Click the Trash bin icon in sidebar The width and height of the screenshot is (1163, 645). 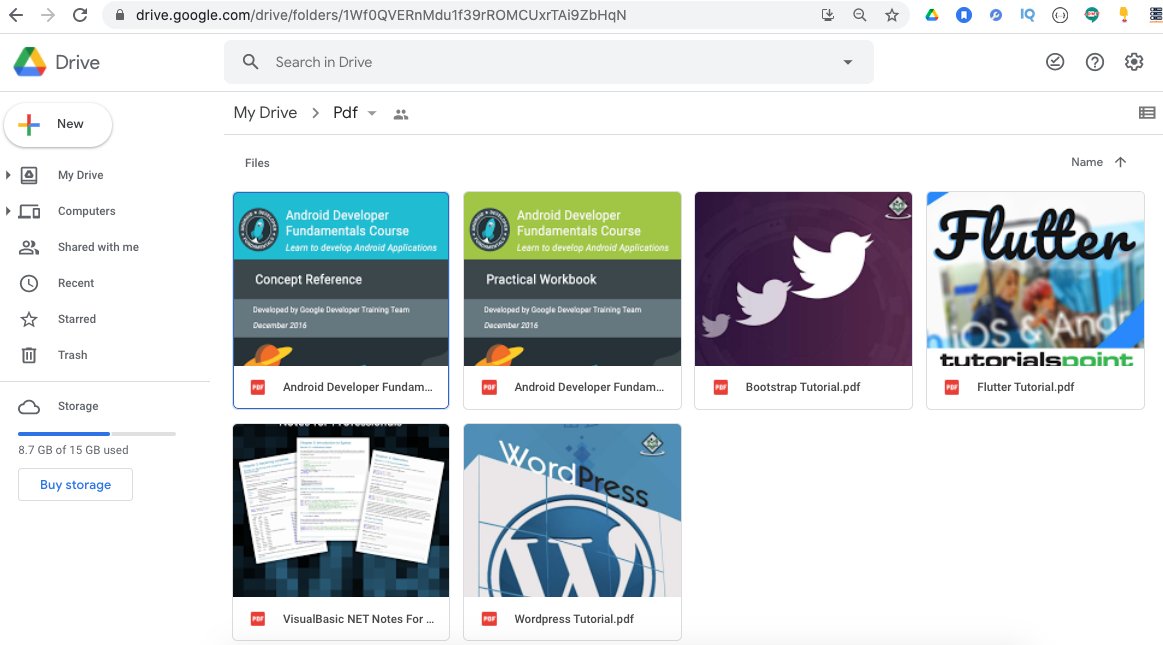pos(28,355)
